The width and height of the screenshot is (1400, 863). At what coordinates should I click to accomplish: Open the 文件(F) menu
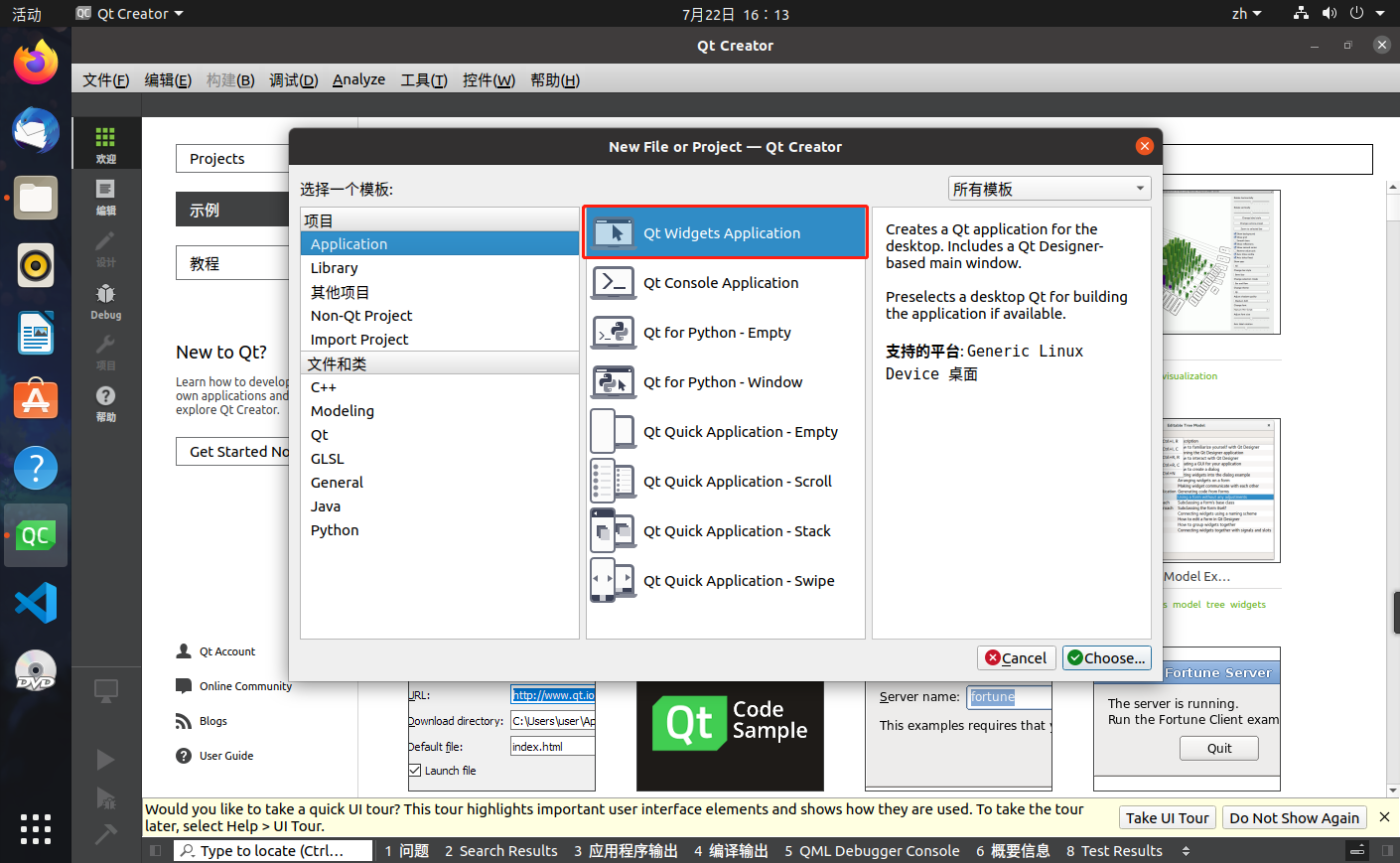(x=105, y=79)
